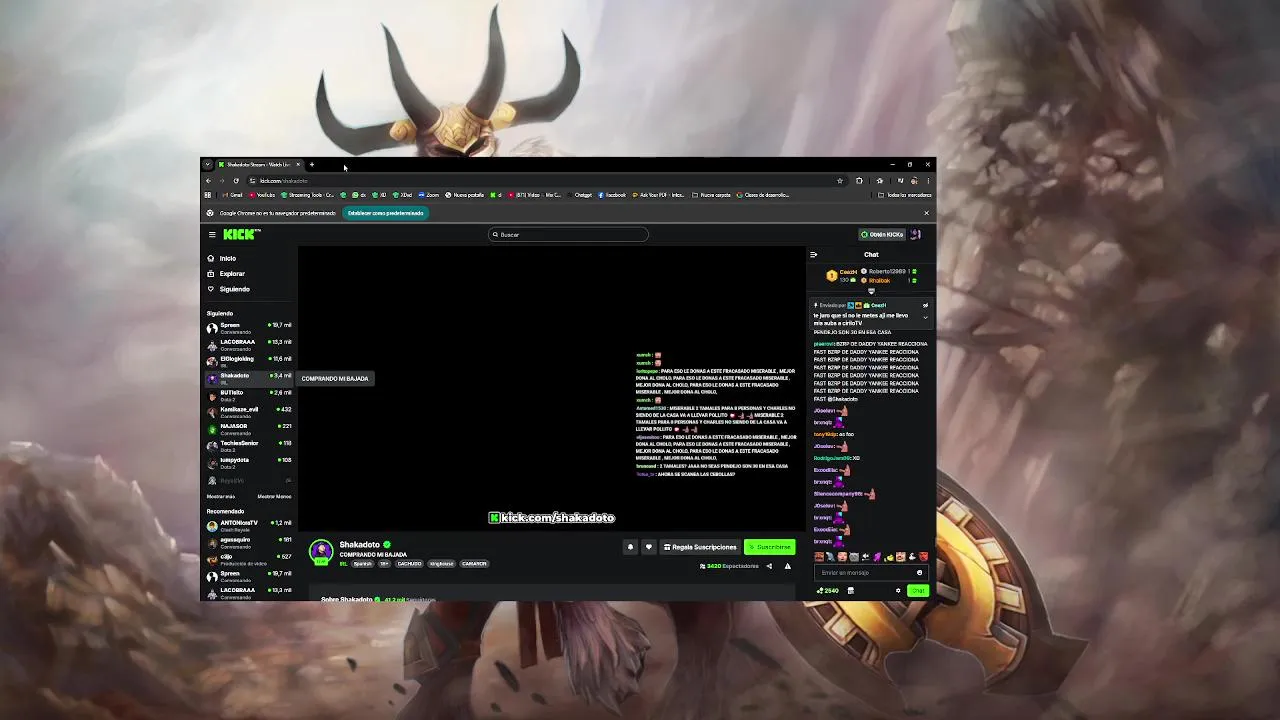Open the Facebook bookmark
Image resolution: width=1280 pixels, height=720 pixels.
tap(612, 195)
